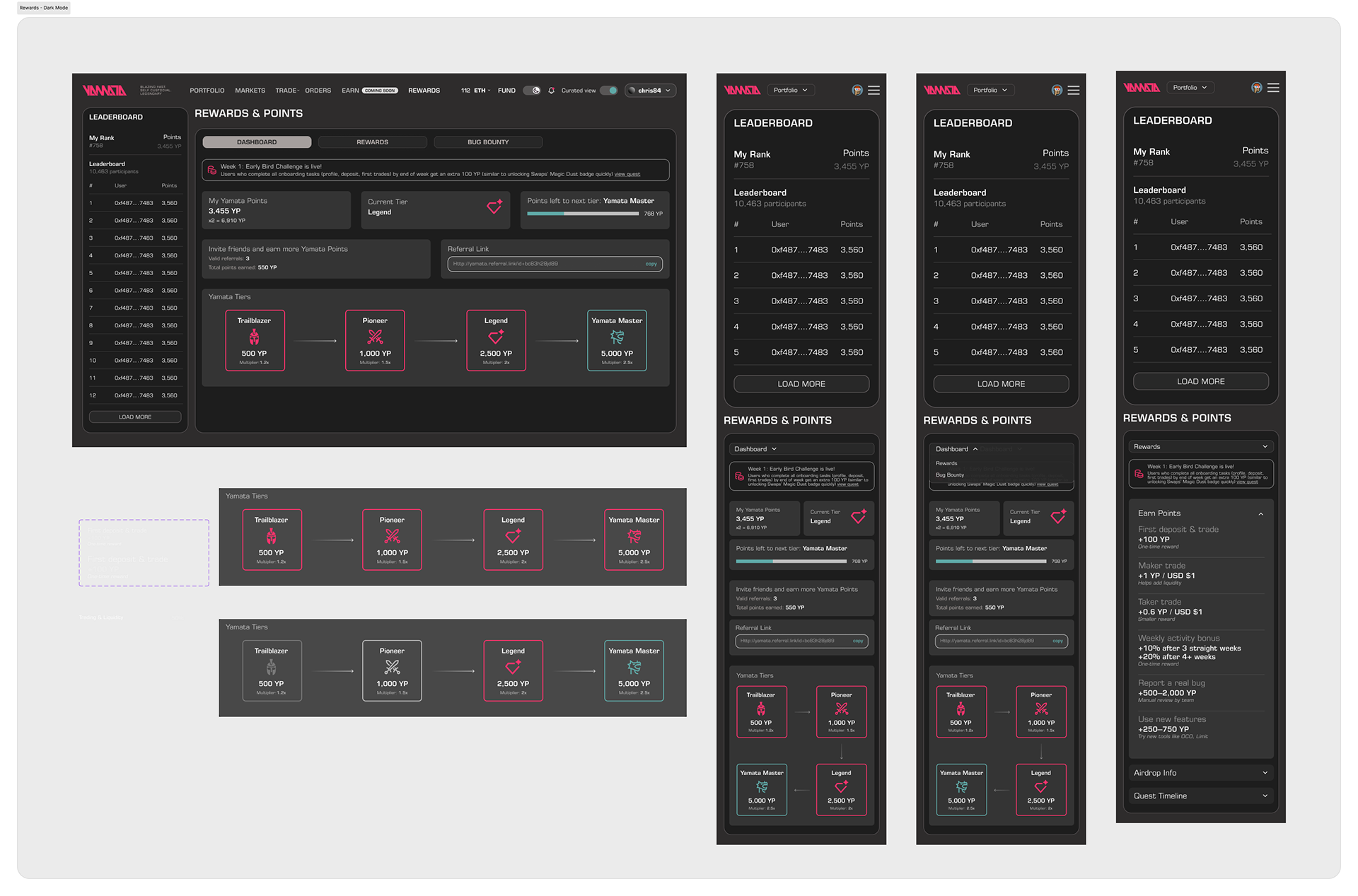Screen dimensions: 1358x896
Task: Open PORTFOLIO in the desktop navigation
Action: [x=207, y=91]
